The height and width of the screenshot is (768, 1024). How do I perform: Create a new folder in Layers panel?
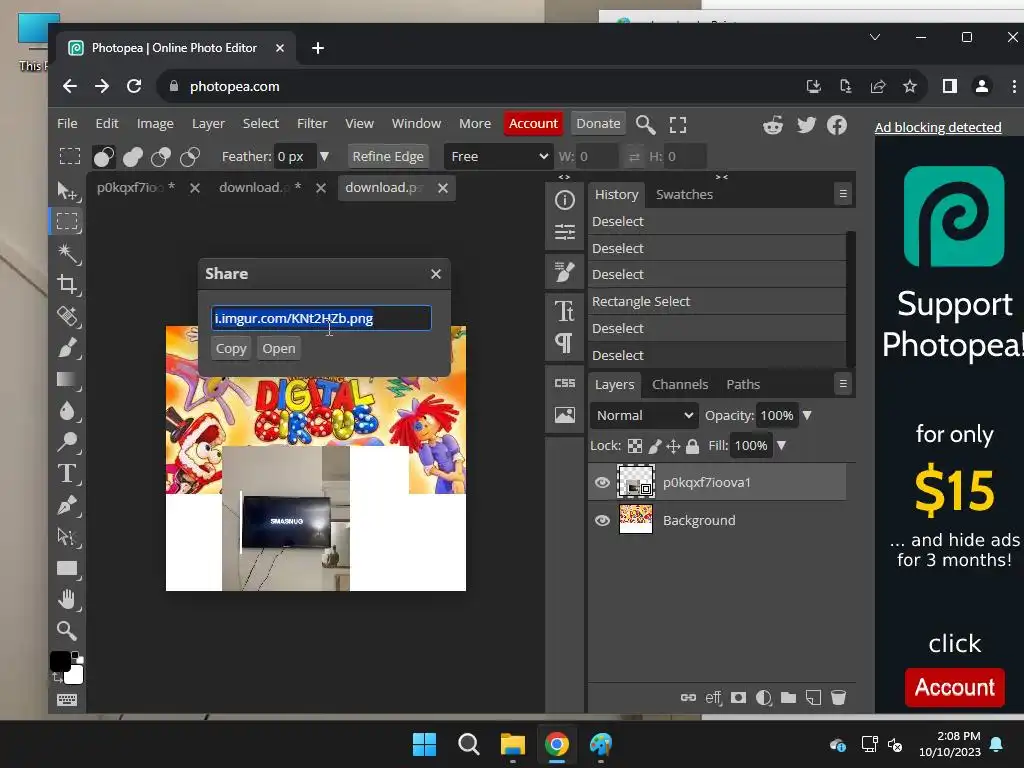(x=788, y=697)
